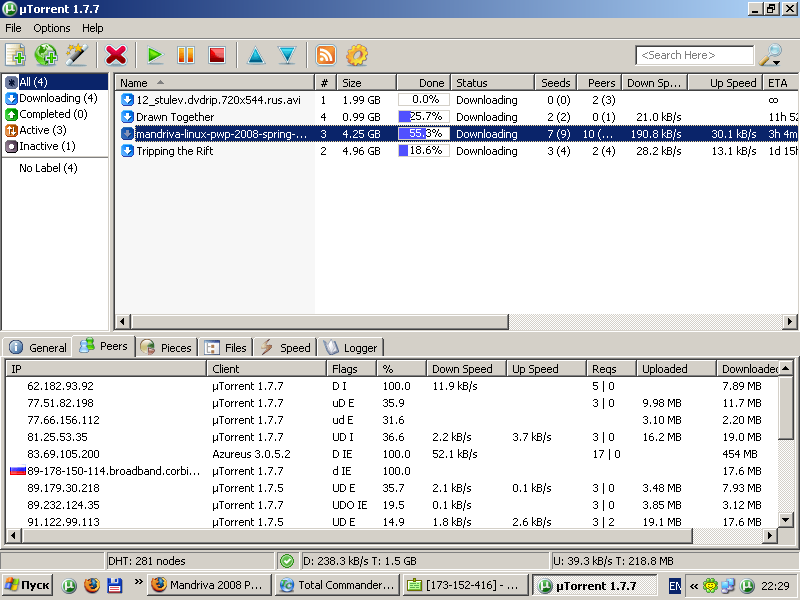The width and height of the screenshot is (800, 600).
Task: Sort torrents by Size column
Action: point(366,83)
